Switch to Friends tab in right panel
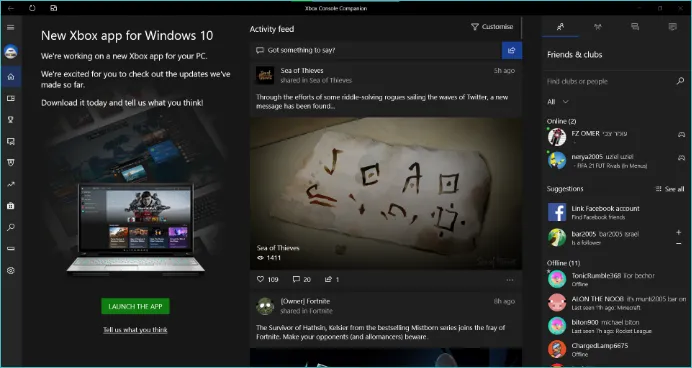The height and width of the screenshot is (368, 692). tap(560, 27)
